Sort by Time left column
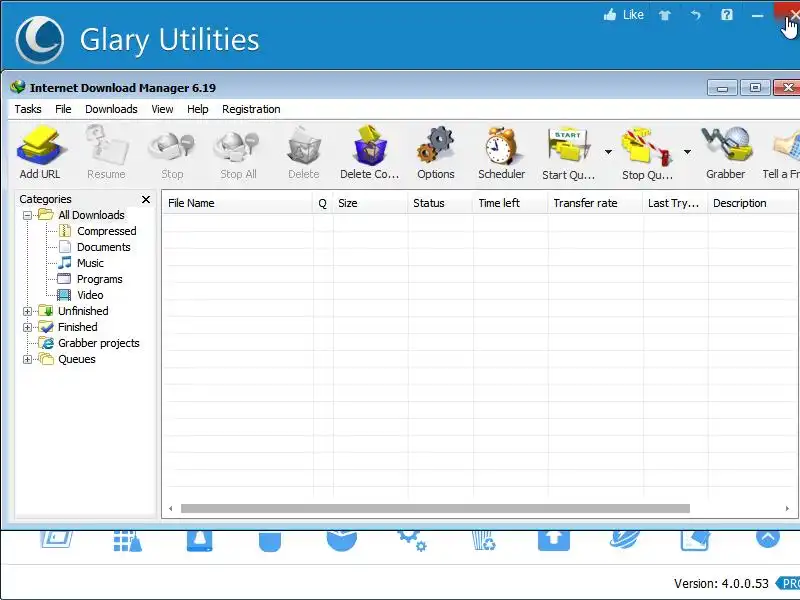 (x=510, y=203)
